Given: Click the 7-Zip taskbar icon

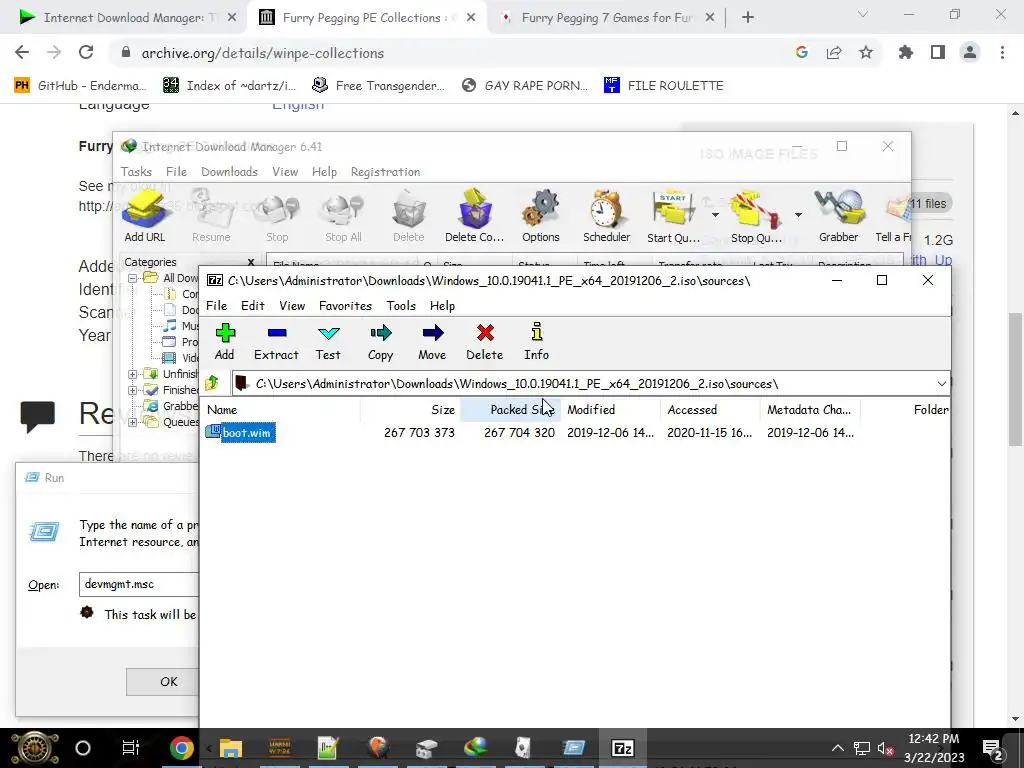Looking at the screenshot, I should point(622,748).
